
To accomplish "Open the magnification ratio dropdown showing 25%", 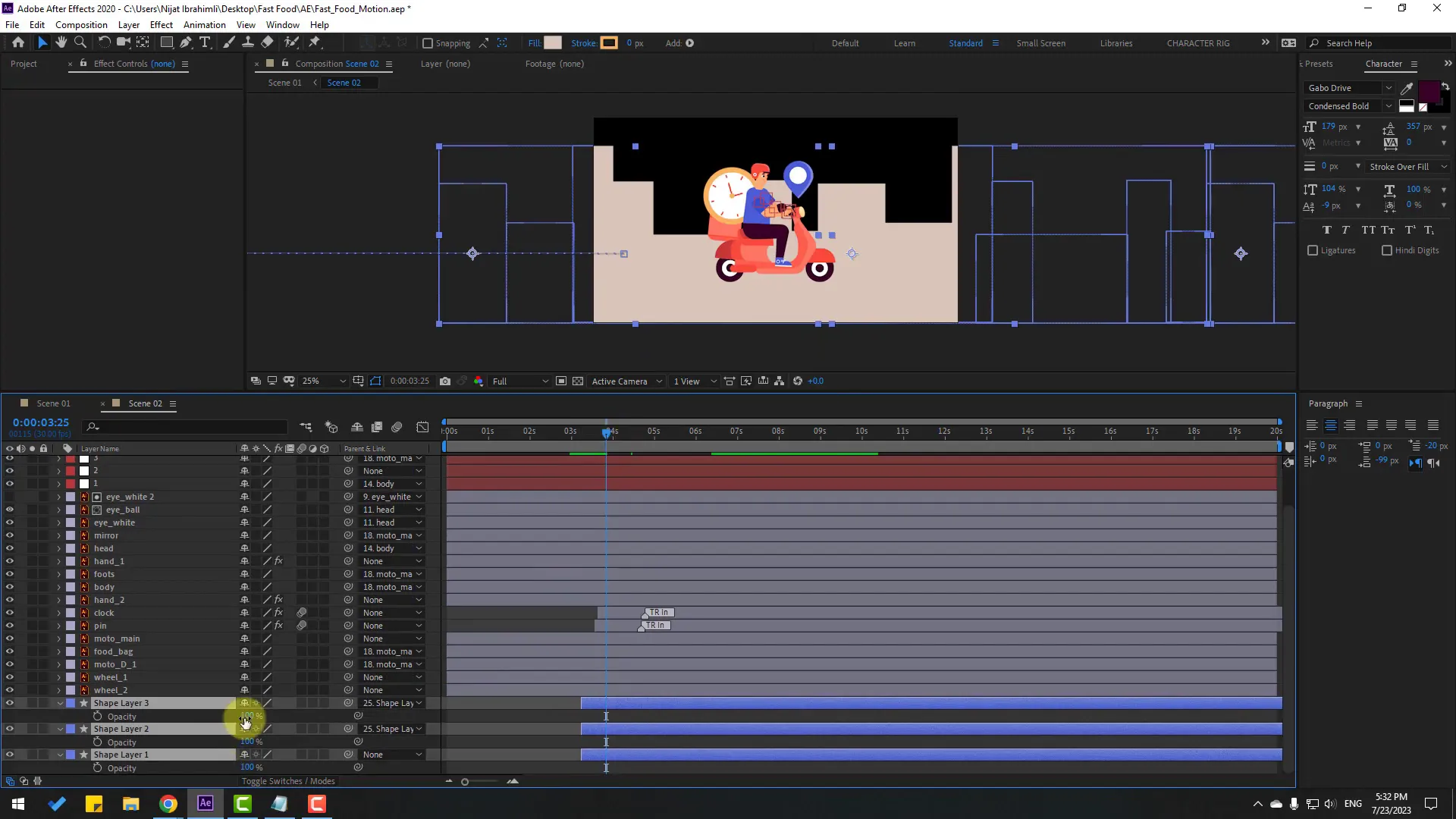I will 322,381.
